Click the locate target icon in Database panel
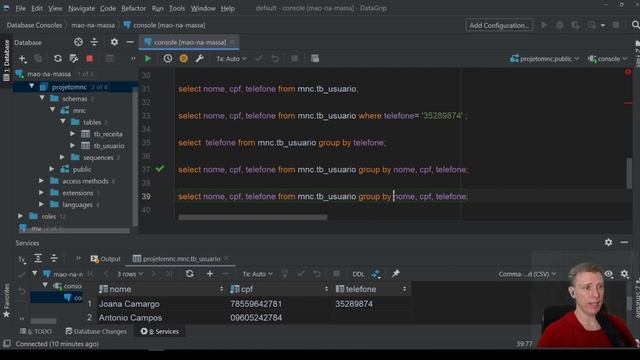Screen dimensions: 640x360 (78, 42)
